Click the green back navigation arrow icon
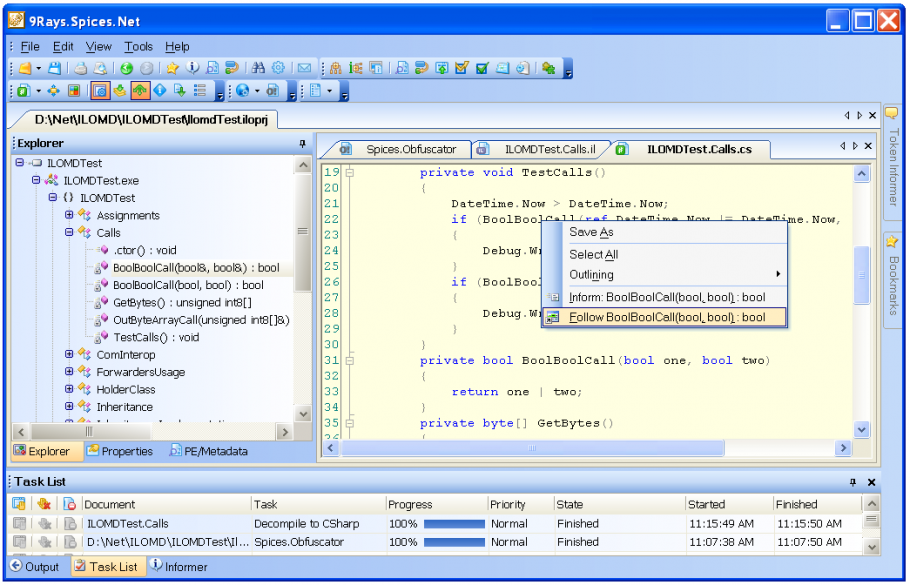910x585 pixels. coord(127,68)
